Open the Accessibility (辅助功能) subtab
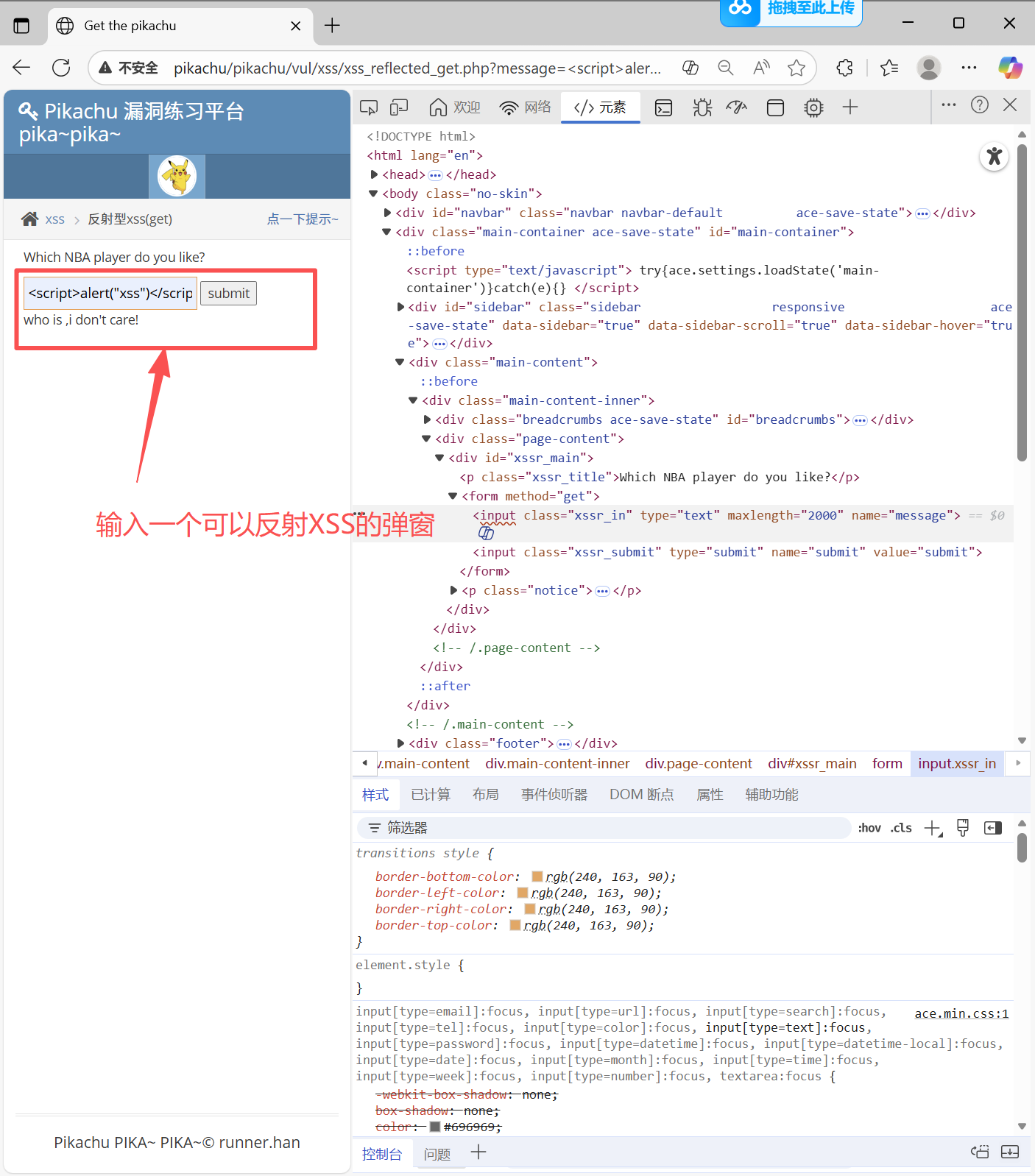 pos(771,795)
